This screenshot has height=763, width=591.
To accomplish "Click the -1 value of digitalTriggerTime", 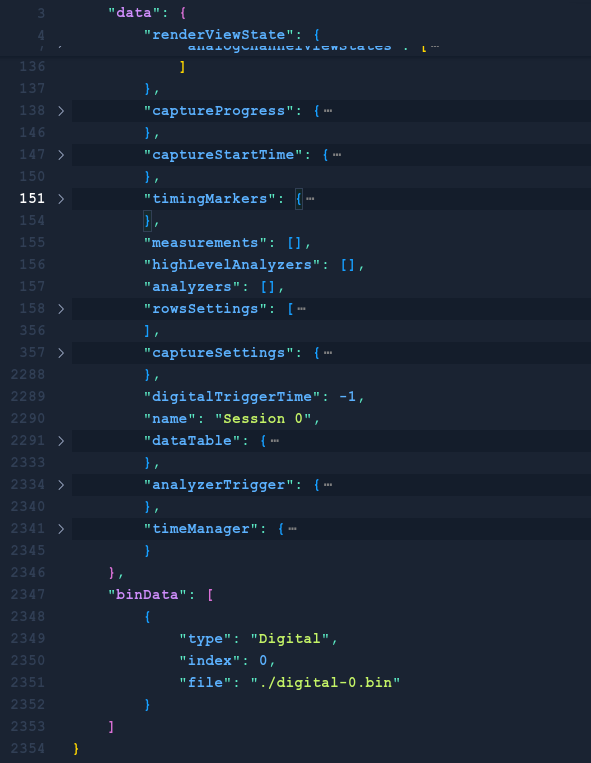I will 348,397.
